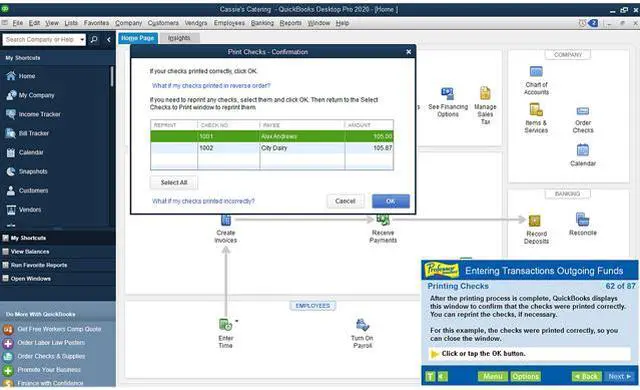The height and width of the screenshot is (390, 640).
Task: Open the Lists menu
Action: 71,23
